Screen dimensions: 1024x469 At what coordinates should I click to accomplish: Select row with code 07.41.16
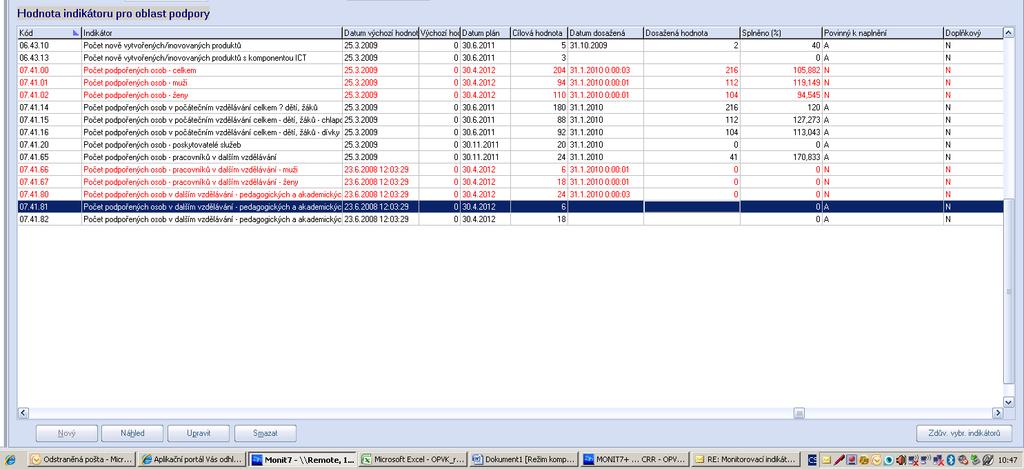(x=510, y=132)
